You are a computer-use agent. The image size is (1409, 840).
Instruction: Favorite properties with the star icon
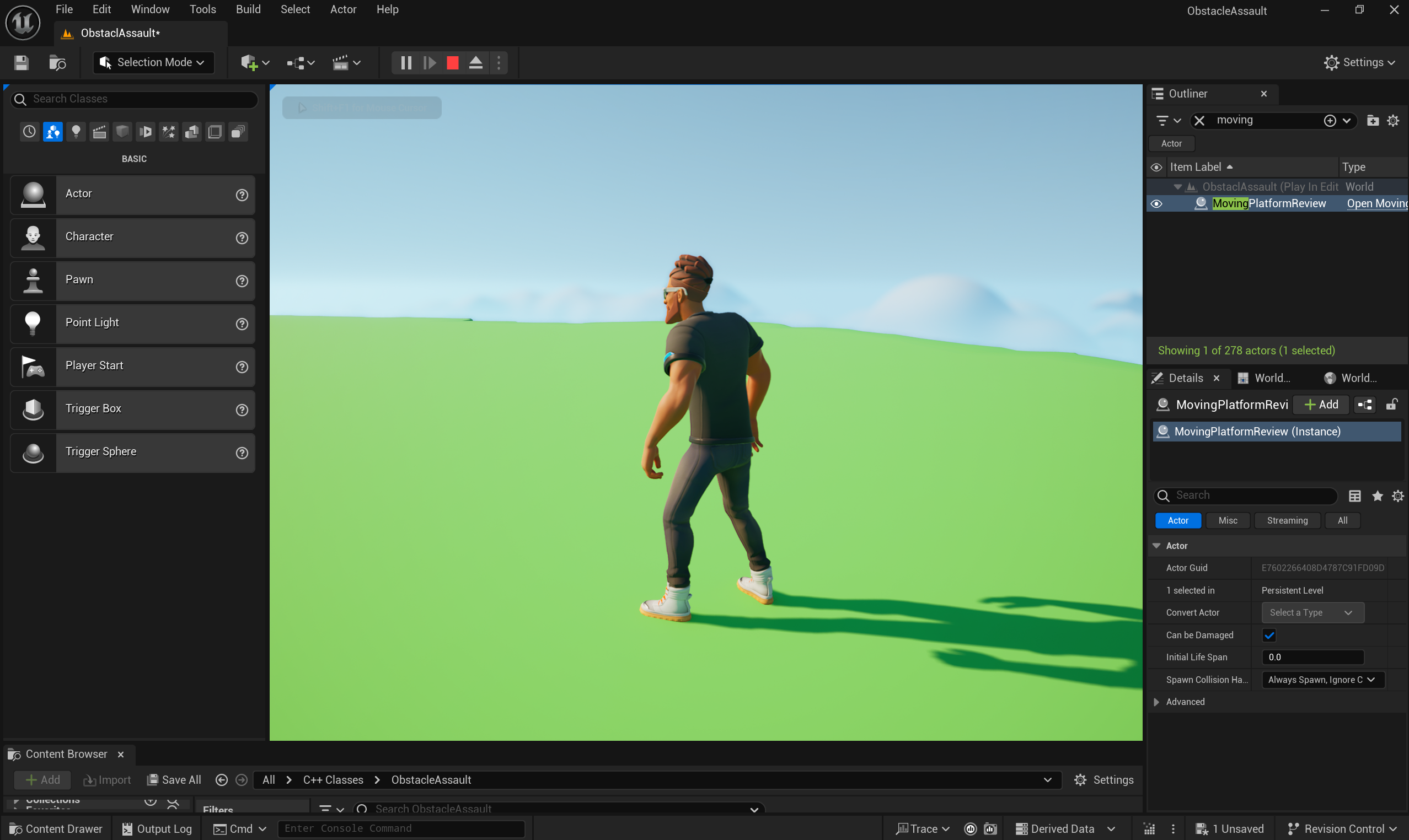1377,496
